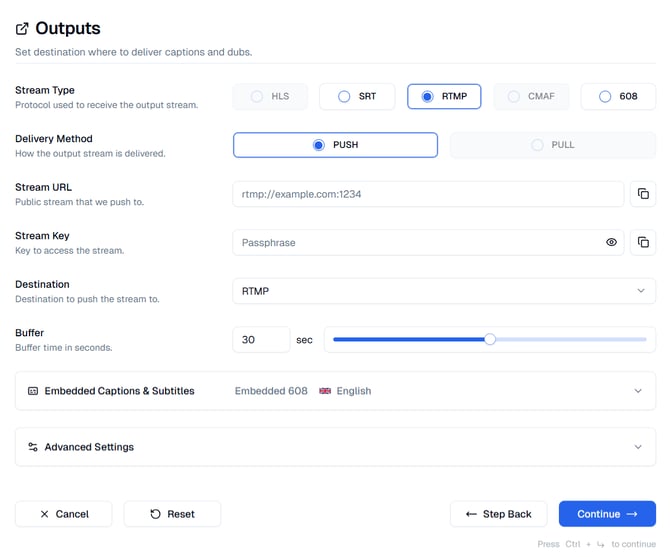Copy the Stream URL with copy icon
The image size is (670, 557).
[643, 194]
